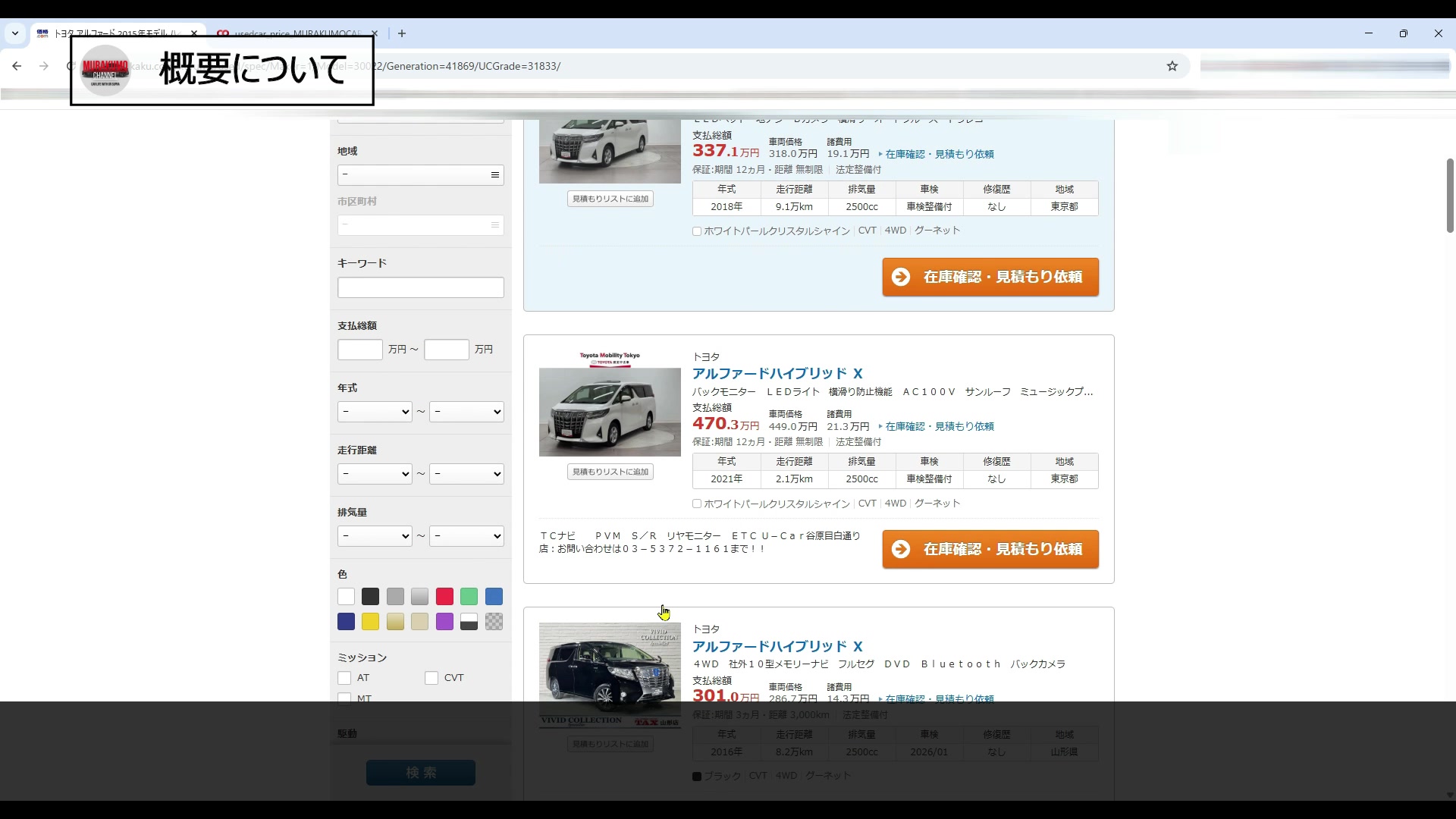Open the アルファードハイブリッド X title of the 301.0万円 listing

coord(777,646)
